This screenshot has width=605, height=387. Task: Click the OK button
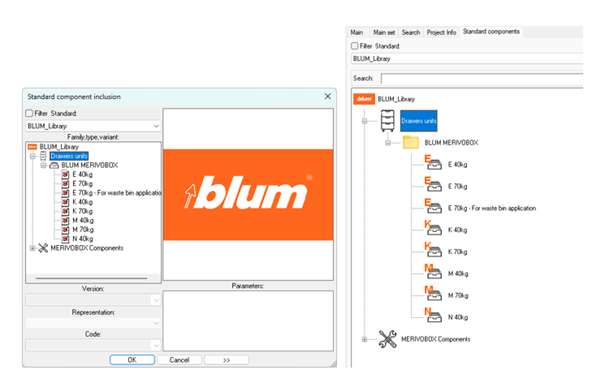(x=132, y=360)
